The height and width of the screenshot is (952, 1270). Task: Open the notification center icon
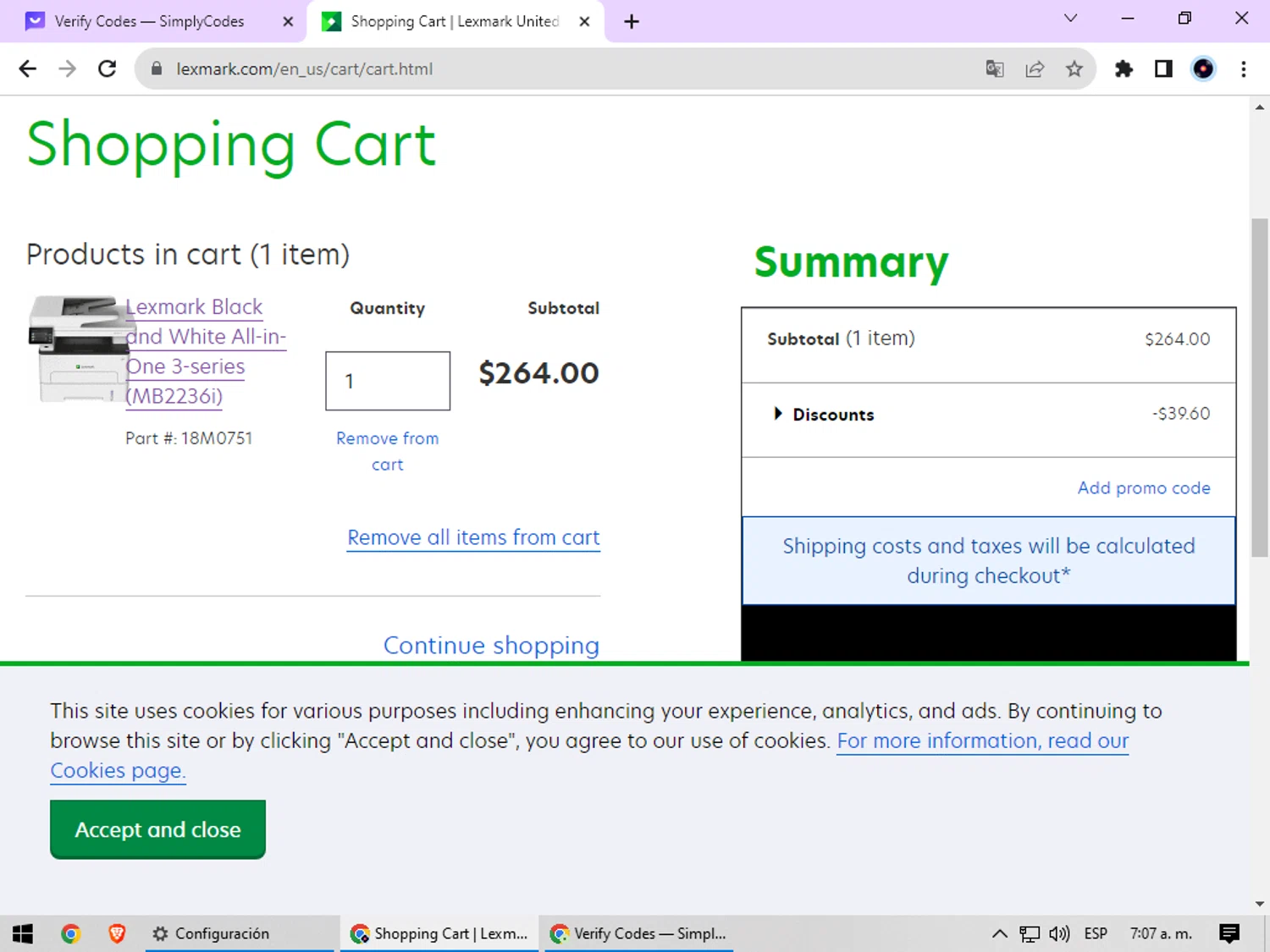[1229, 933]
